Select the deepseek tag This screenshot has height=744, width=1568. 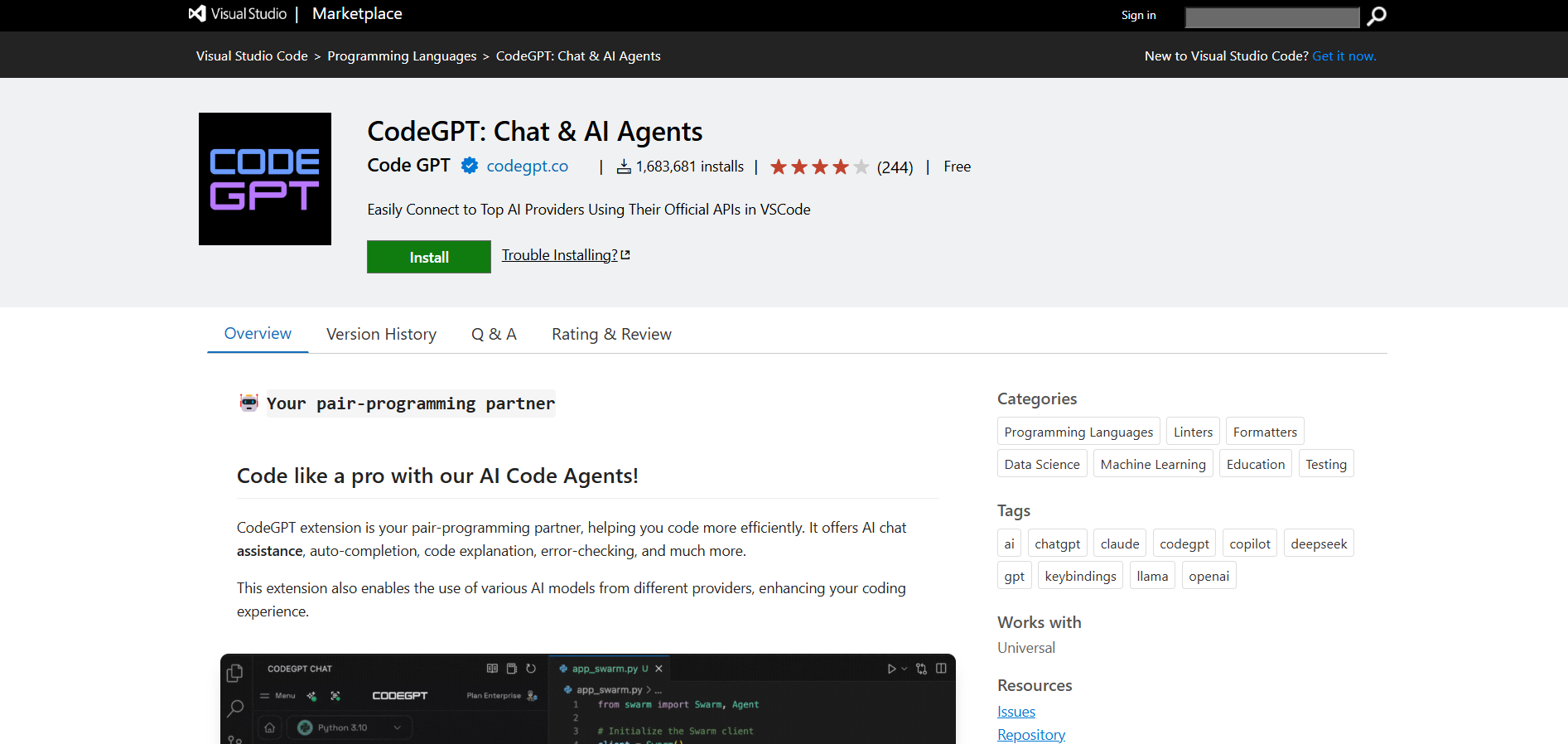1318,544
